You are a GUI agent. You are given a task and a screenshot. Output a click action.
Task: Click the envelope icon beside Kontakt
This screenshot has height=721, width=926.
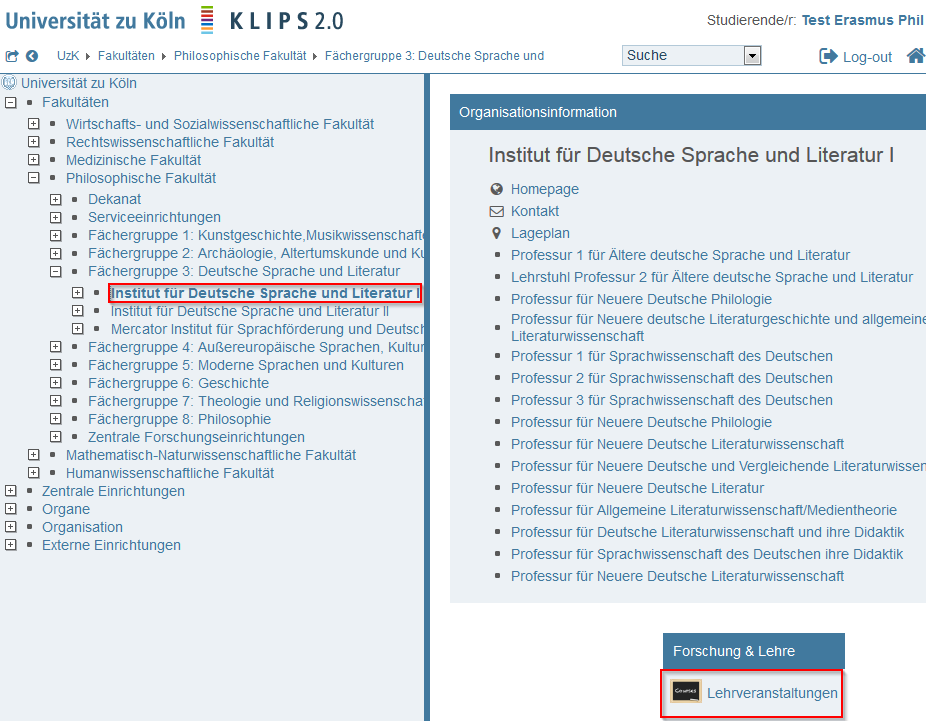(x=497, y=211)
